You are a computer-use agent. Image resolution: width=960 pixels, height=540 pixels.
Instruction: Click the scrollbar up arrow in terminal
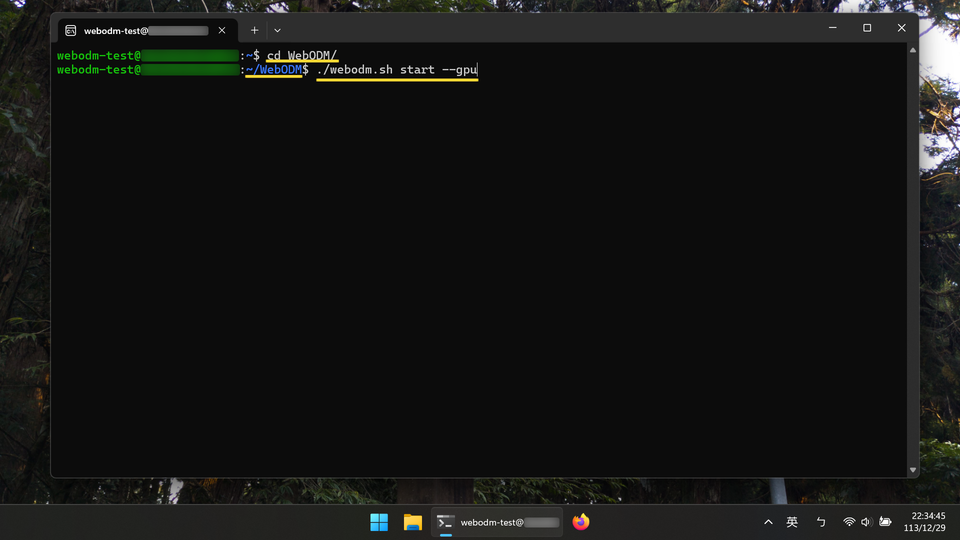click(x=913, y=50)
